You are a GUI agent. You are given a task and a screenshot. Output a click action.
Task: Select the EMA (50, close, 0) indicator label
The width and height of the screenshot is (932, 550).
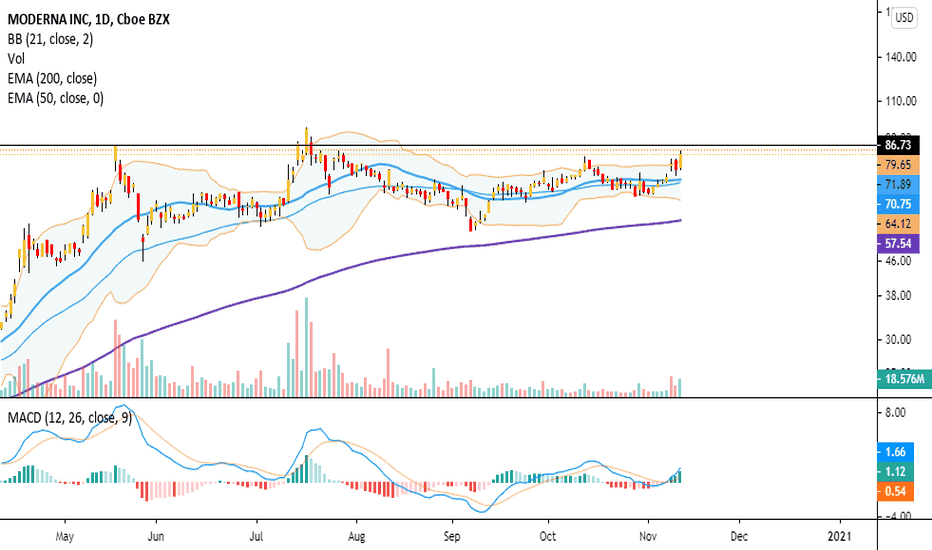pyautogui.click(x=56, y=98)
